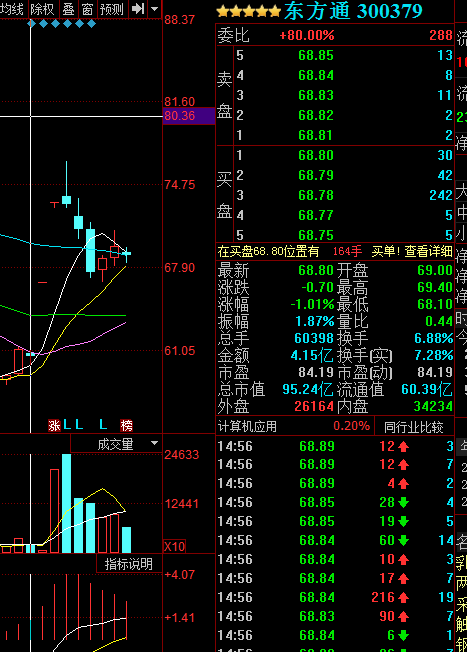467x652 pixels.
Task: Toggle 除权 adjustment button
Action: 42,8
